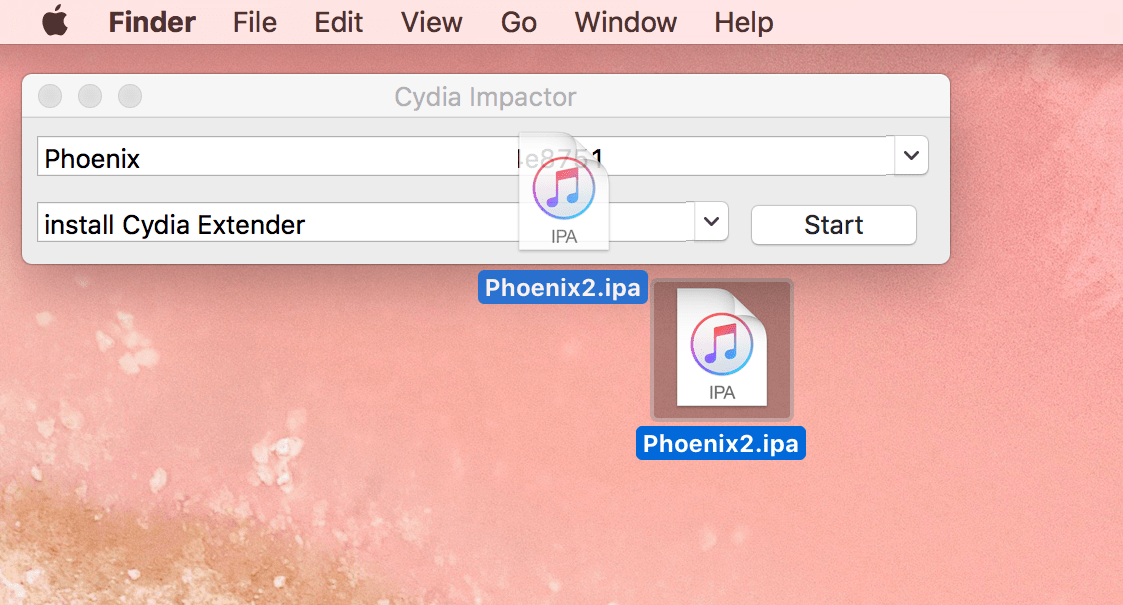1123x605 pixels.
Task: Open the Finder menu
Action: tap(152, 22)
